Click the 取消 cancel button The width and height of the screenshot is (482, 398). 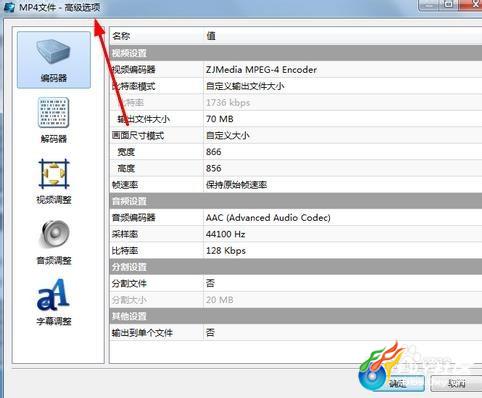coord(456,383)
